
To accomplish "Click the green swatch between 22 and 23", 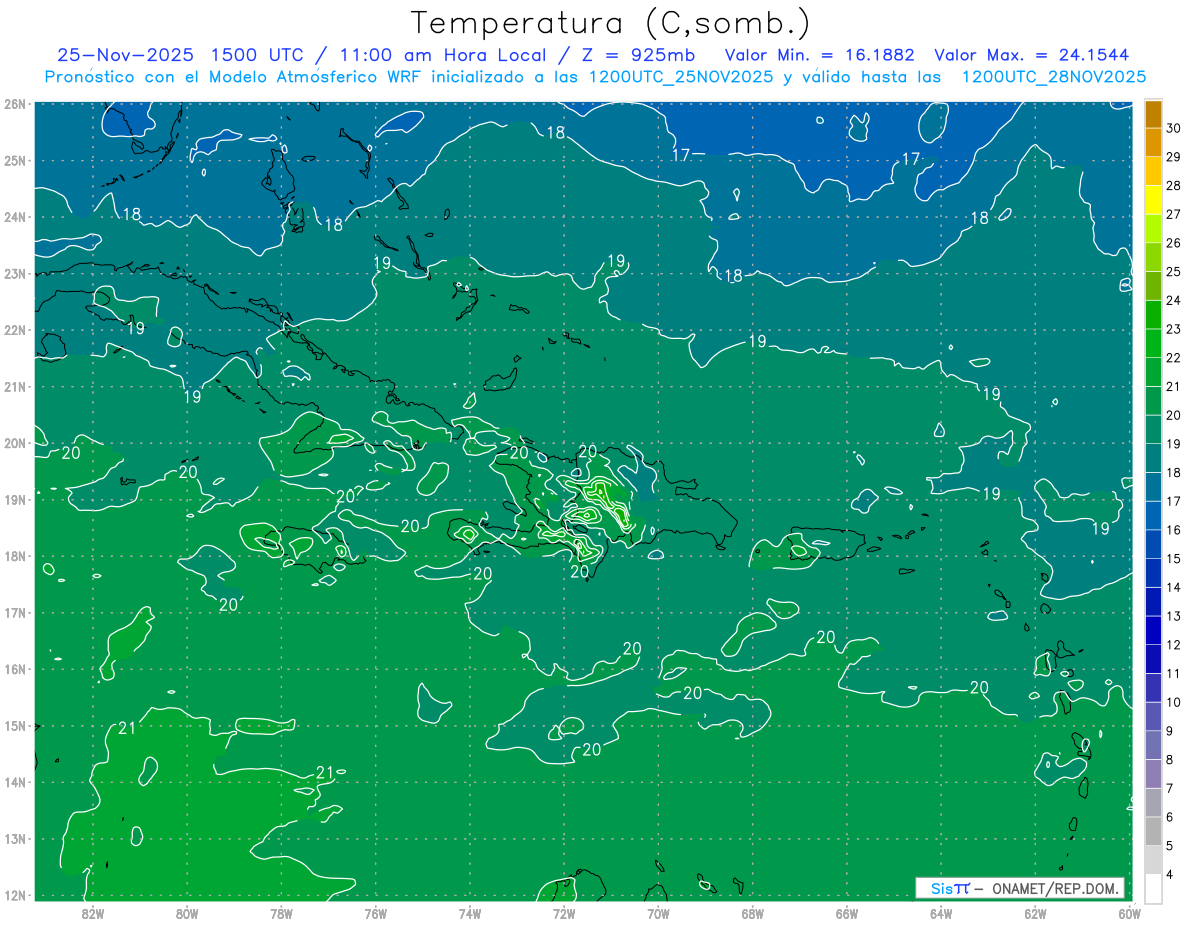I will click(x=1153, y=343).
